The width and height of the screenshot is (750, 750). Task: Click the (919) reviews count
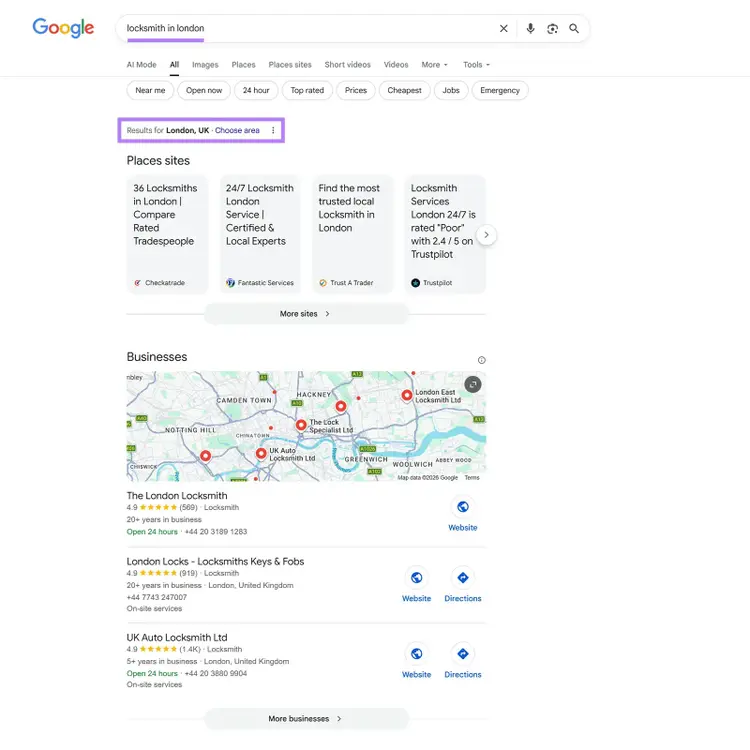pyautogui.click(x=188, y=573)
